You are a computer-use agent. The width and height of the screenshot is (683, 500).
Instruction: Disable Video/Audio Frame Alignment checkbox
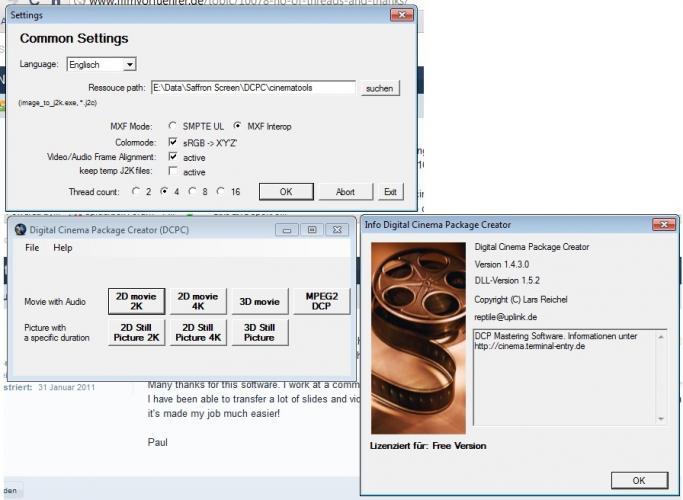tap(173, 157)
